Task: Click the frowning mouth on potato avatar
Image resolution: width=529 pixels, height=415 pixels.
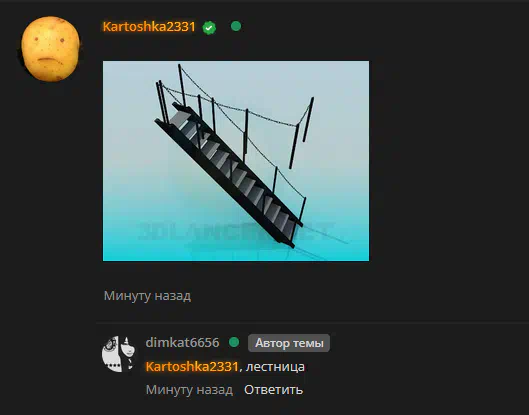Action: (x=50, y=62)
